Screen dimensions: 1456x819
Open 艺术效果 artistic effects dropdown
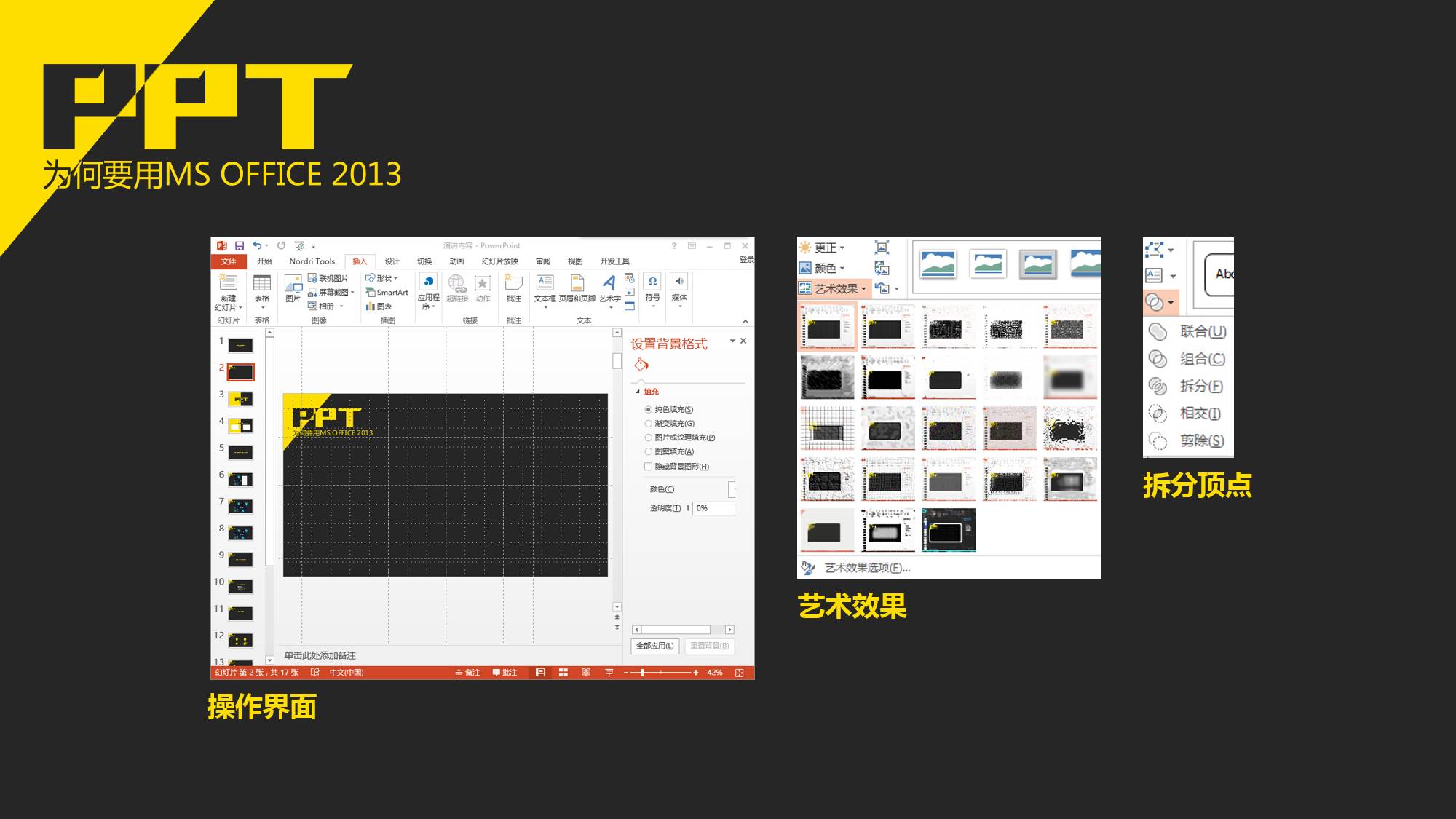pyautogui.click(x=834, y=289)
